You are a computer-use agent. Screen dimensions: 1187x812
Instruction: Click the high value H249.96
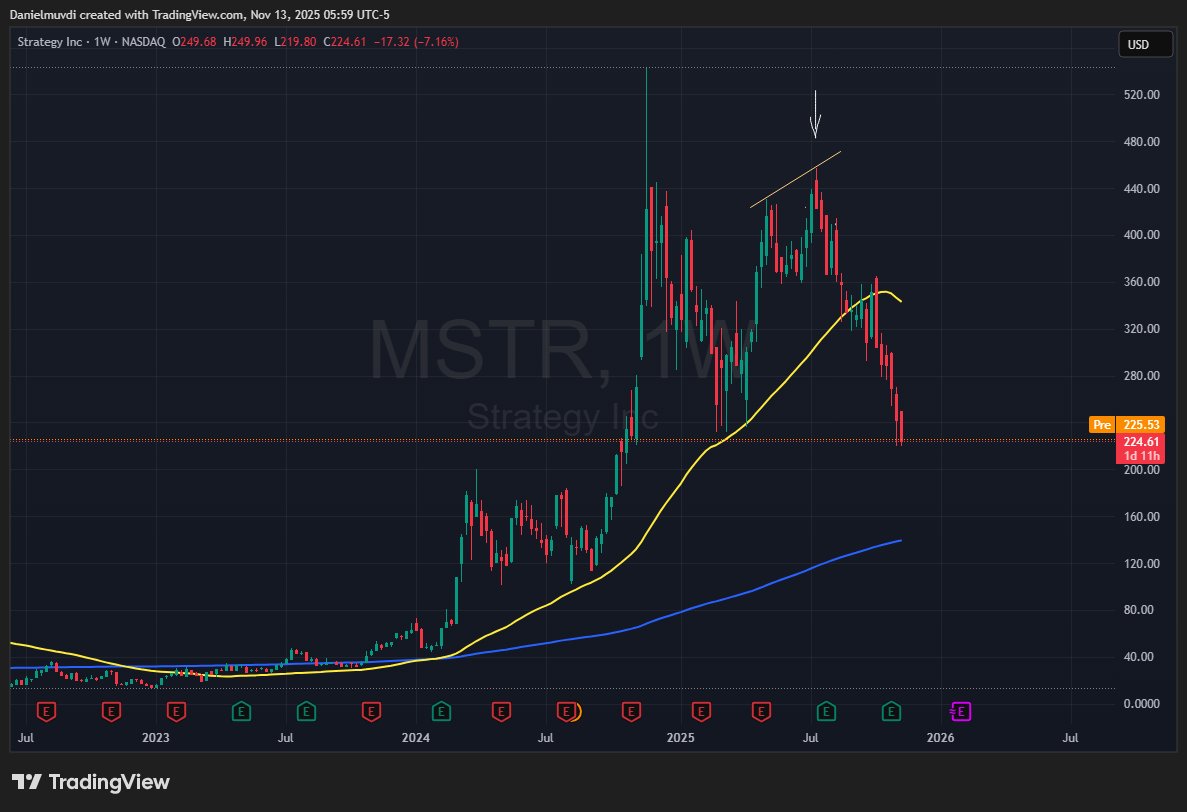(x=245, y=42)
